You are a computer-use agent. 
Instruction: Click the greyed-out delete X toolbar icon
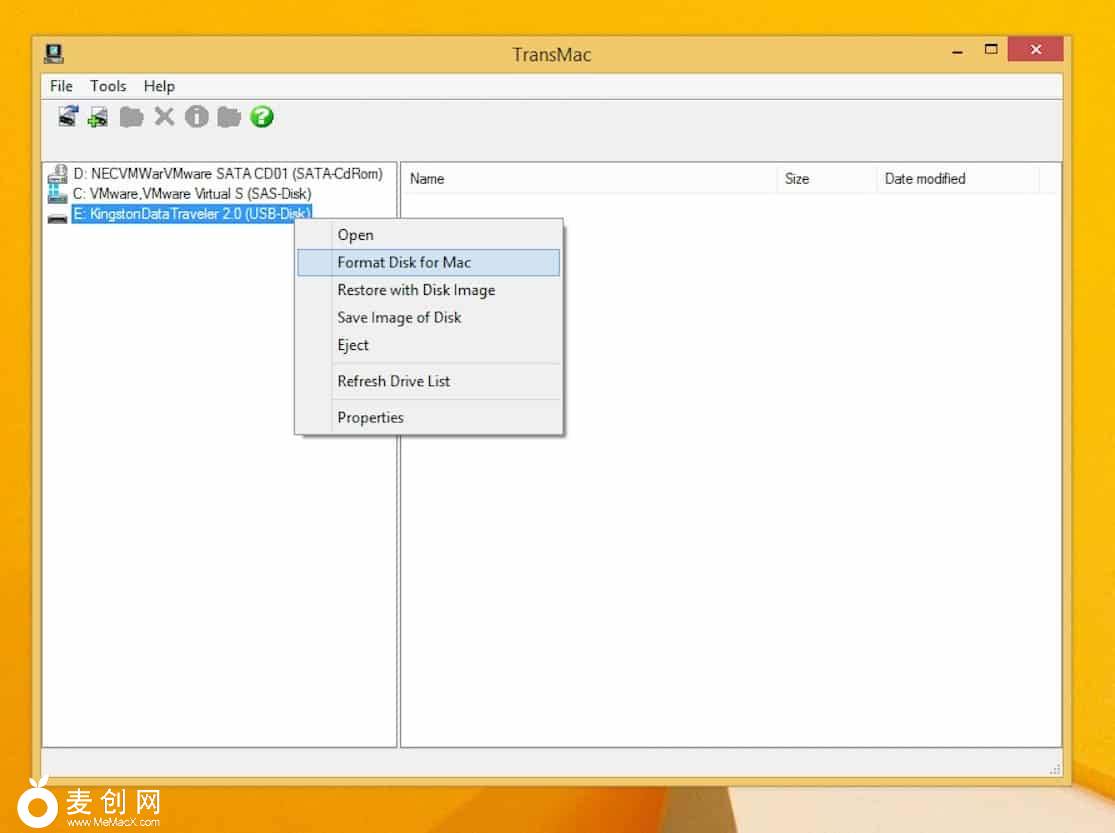pos(164,117)
